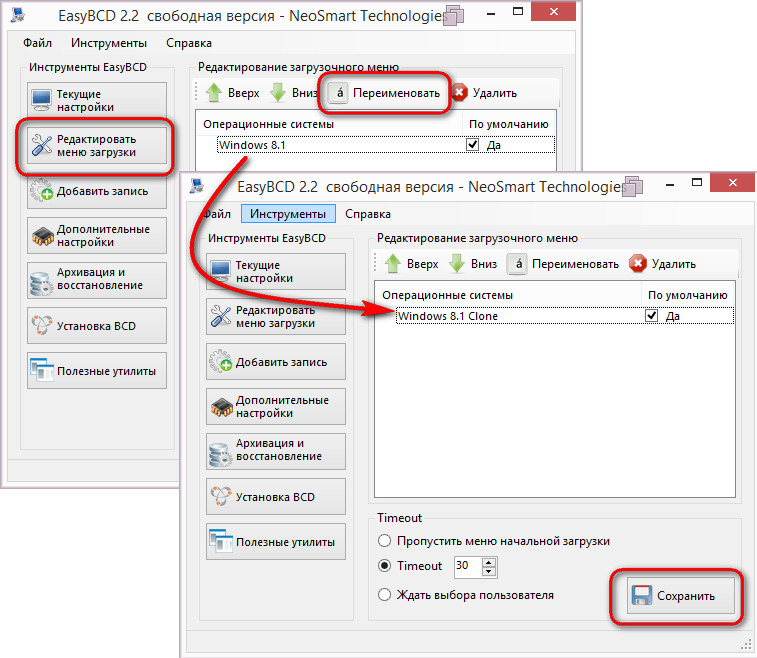757x658 pixels.
Task: Click Переименовать icon in front window toolbar
Action: [x=517, y=264]
